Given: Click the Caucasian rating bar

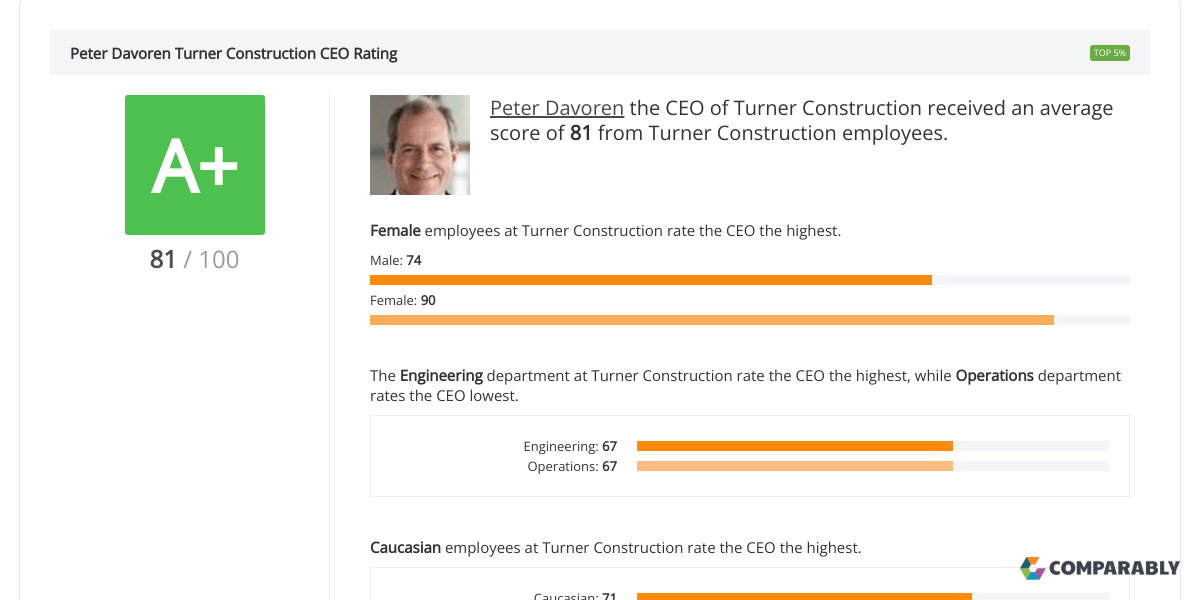Looking at the screenshot, I should pos(872,596).
